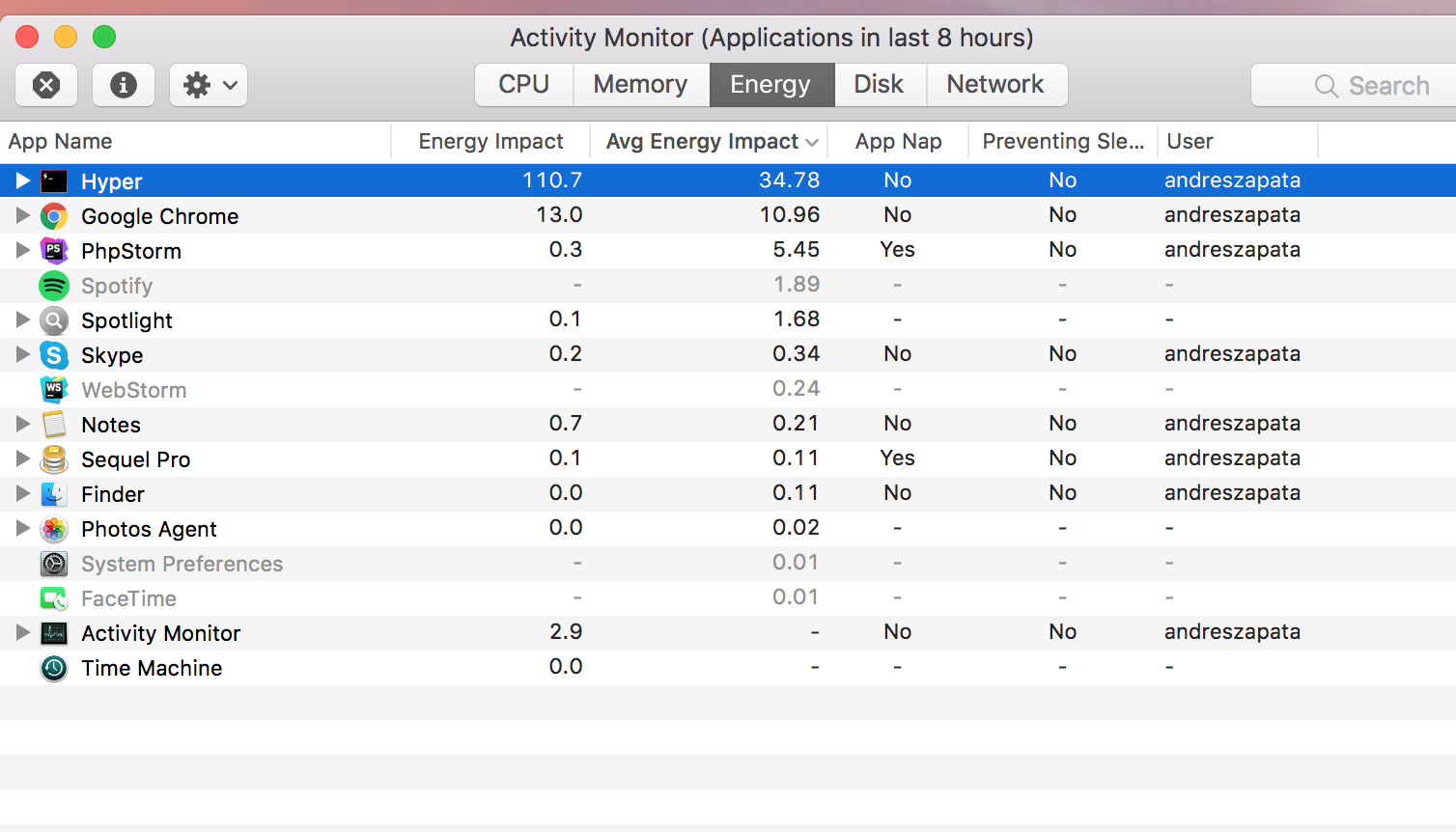
Task: Select the Activity Monitor row name
Action: (x=160, y=633)
